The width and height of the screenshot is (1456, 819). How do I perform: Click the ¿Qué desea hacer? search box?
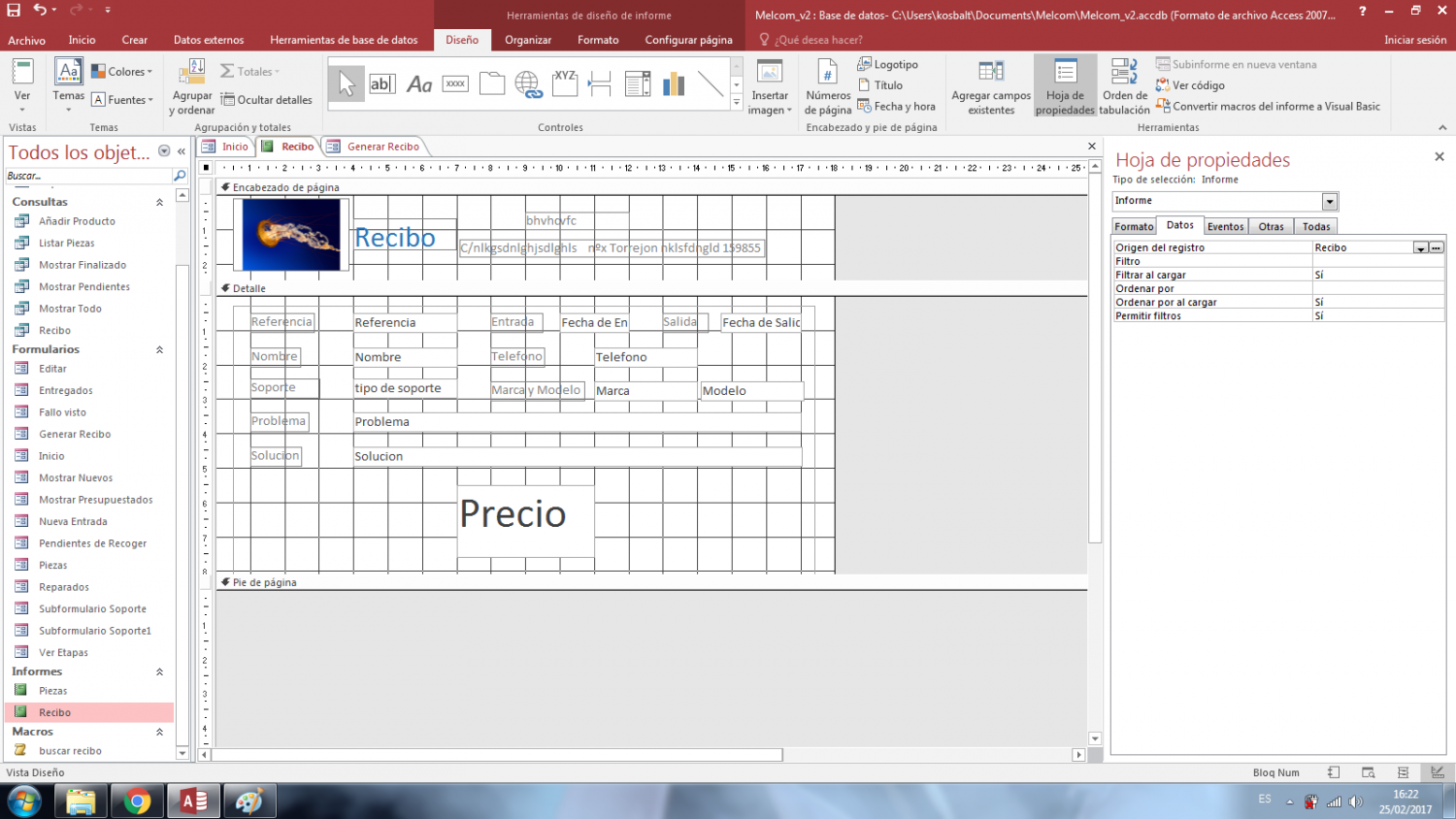click(x=818, y=40)
